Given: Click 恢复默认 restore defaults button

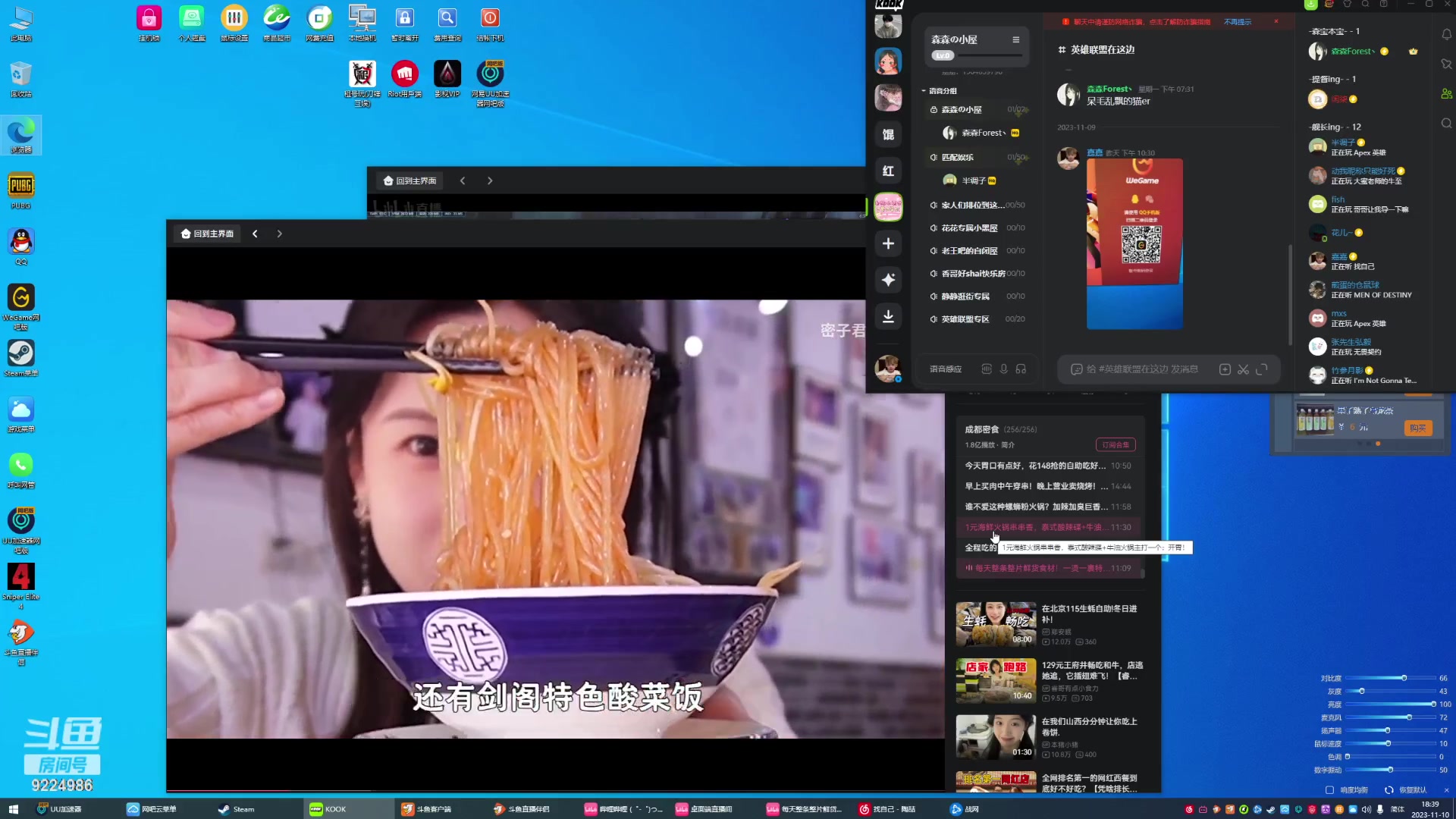Looking at the screenshot, I should [1406, 790].
